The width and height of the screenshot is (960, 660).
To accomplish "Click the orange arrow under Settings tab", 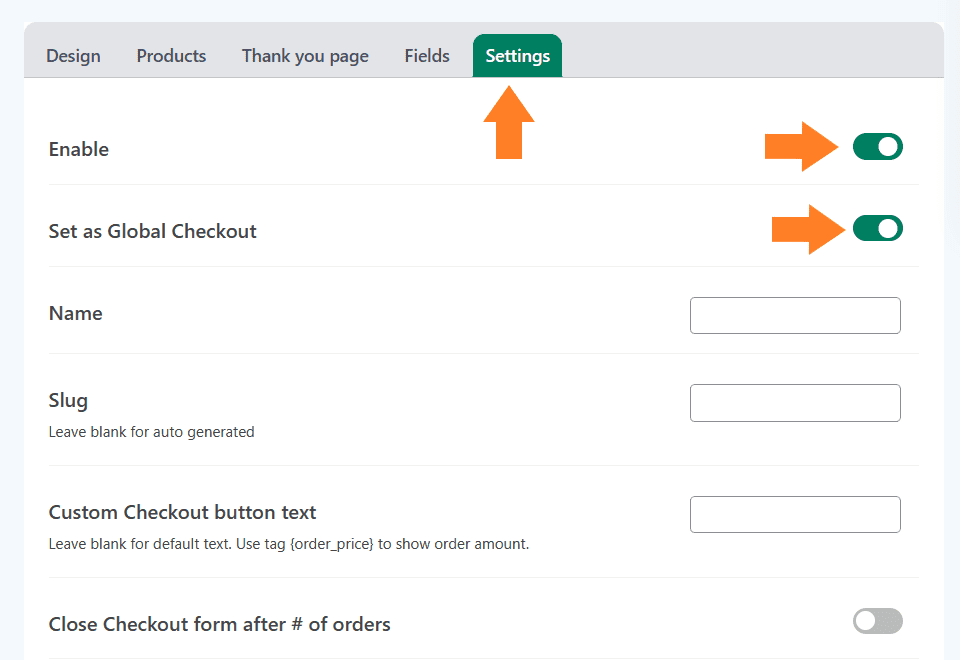I will [x=509, y=122].
